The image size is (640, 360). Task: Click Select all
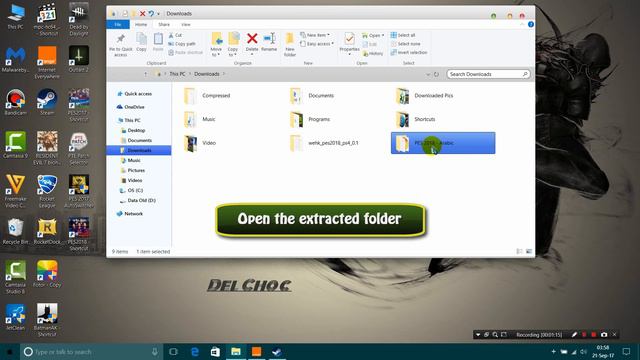[x=403, y=35]
